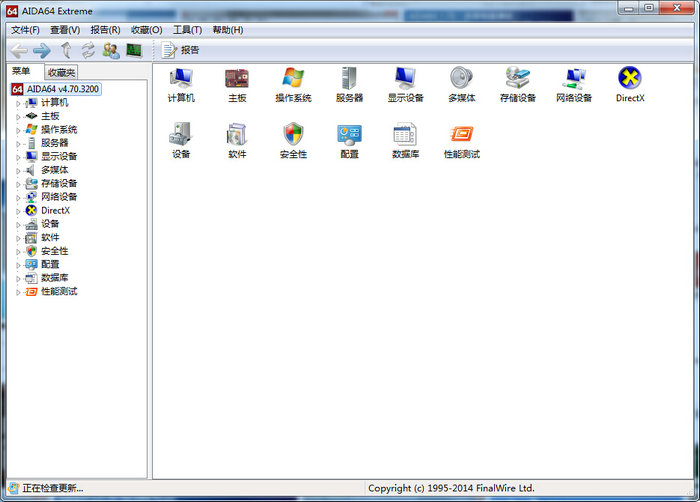Open the 主板 (Motherboard) icon in main panel

[237, 78]
